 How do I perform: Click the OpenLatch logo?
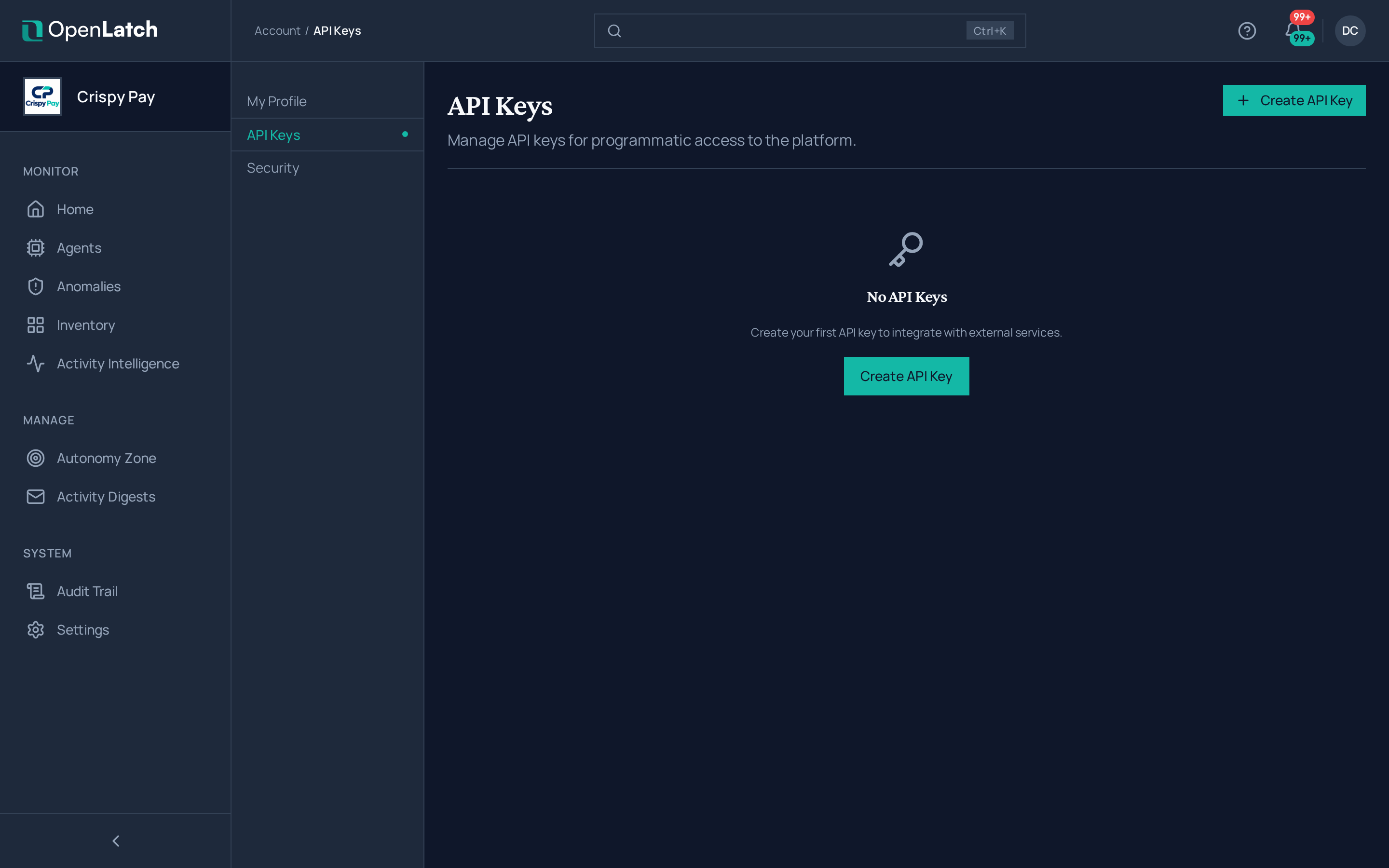click(x=90, y=30)
